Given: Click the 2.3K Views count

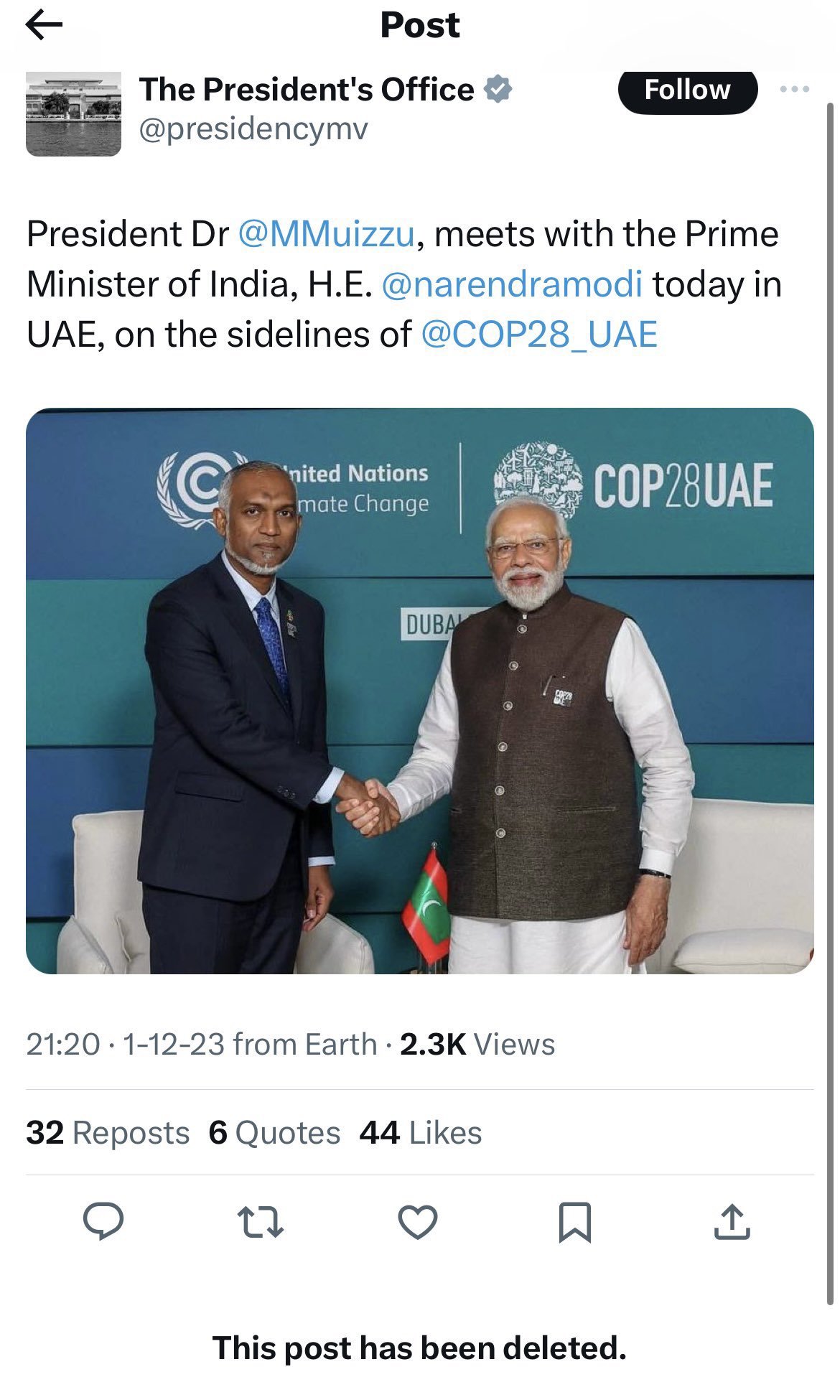Looking at the screenshot, I should (477, 1045).
